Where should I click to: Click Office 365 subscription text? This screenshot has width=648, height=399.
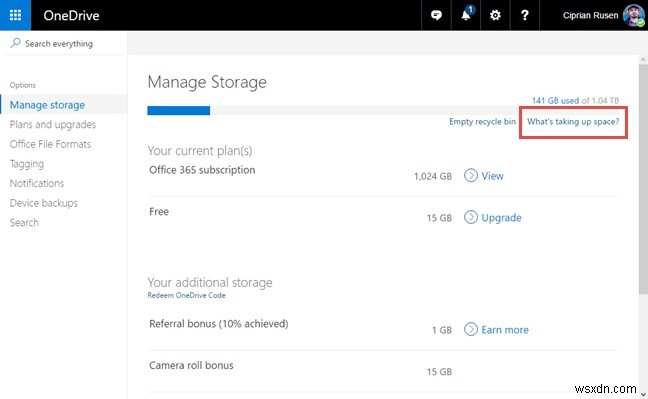[202, 170]
